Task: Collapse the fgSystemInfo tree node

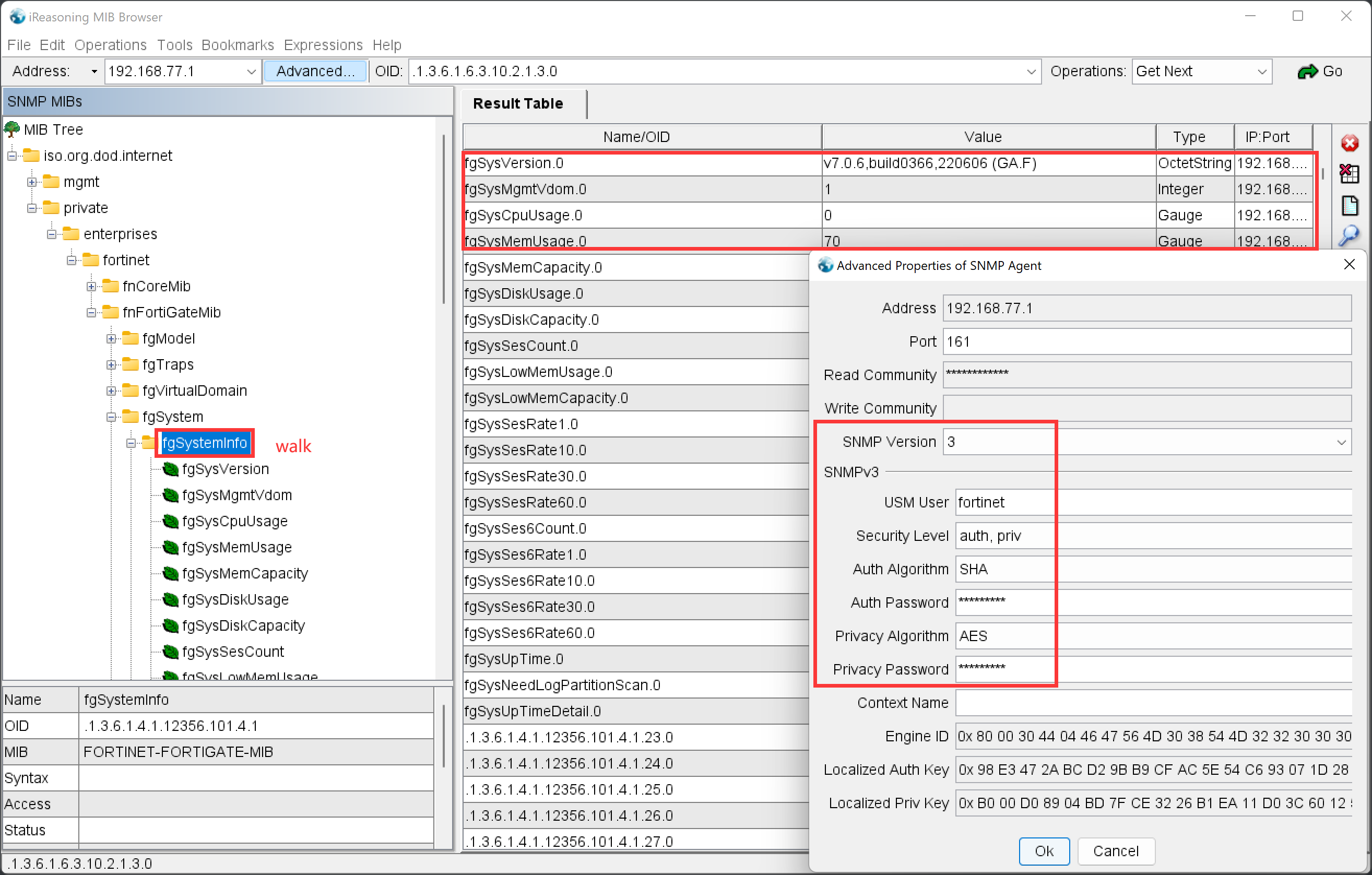Action: (x=131, y=443)
